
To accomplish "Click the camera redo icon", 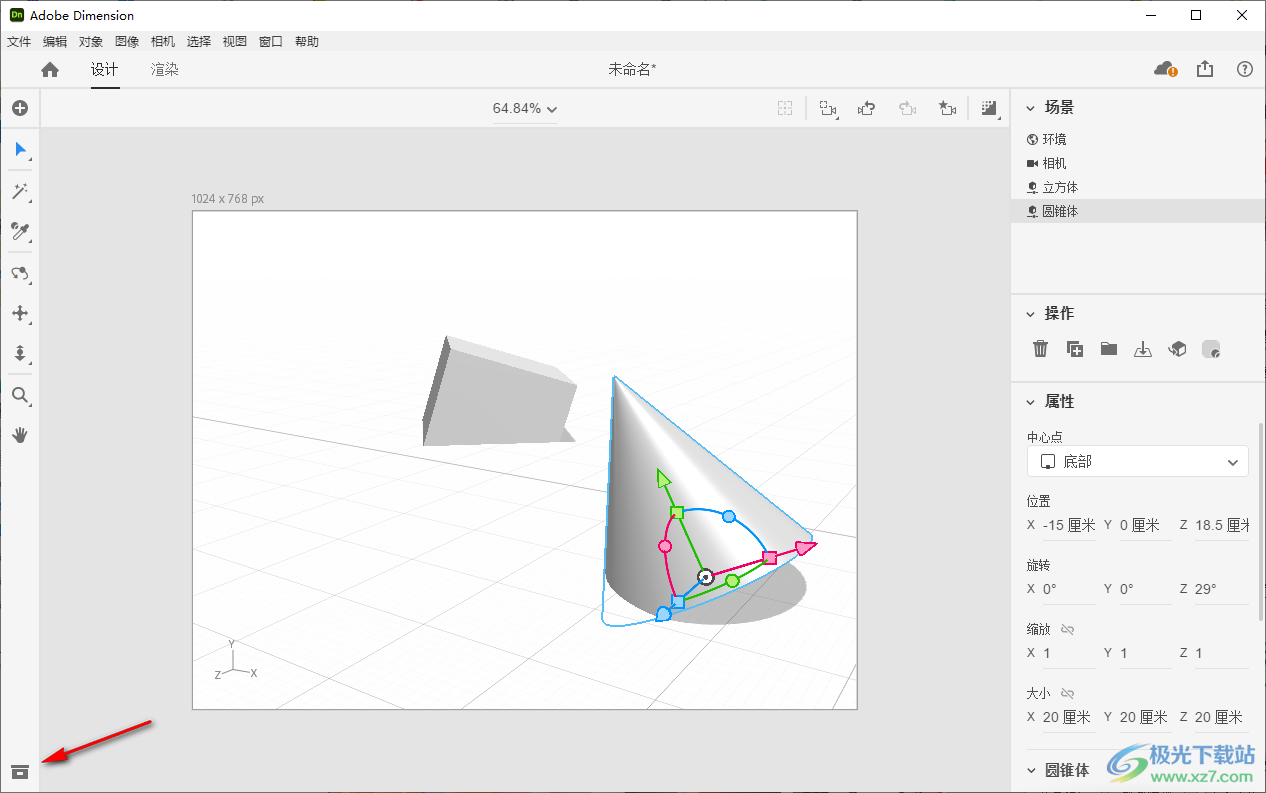I will (x=908, y=108).
